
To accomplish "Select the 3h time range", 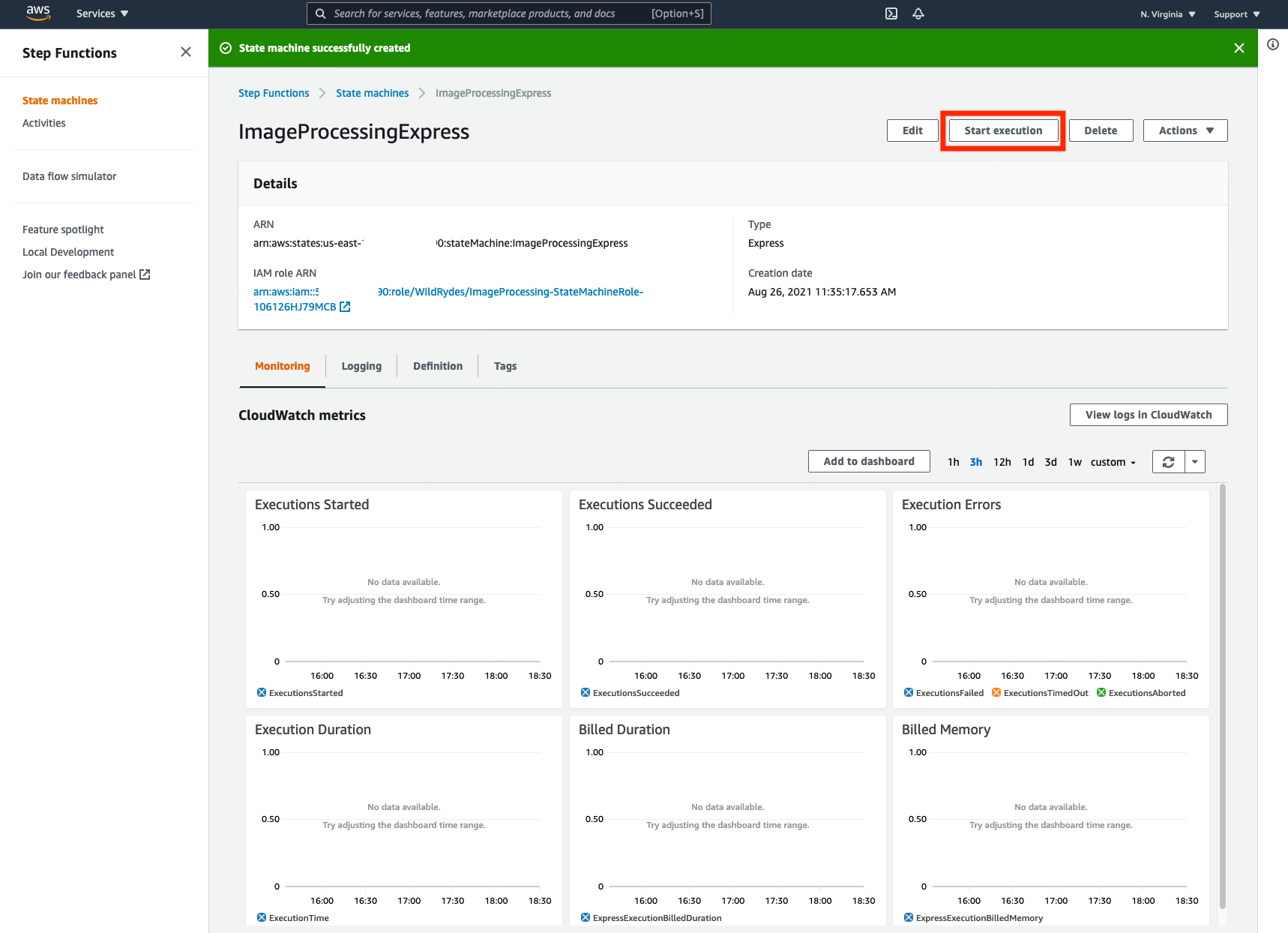I will (x=975, y=462).
